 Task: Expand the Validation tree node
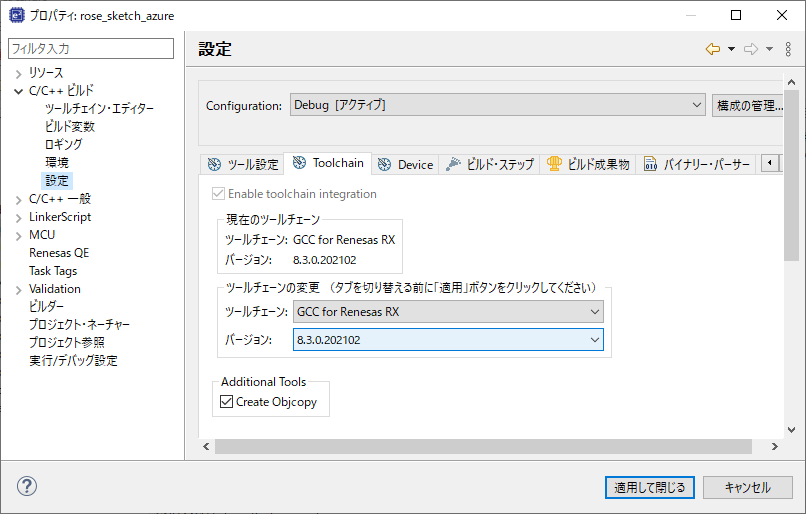point(19,290)
